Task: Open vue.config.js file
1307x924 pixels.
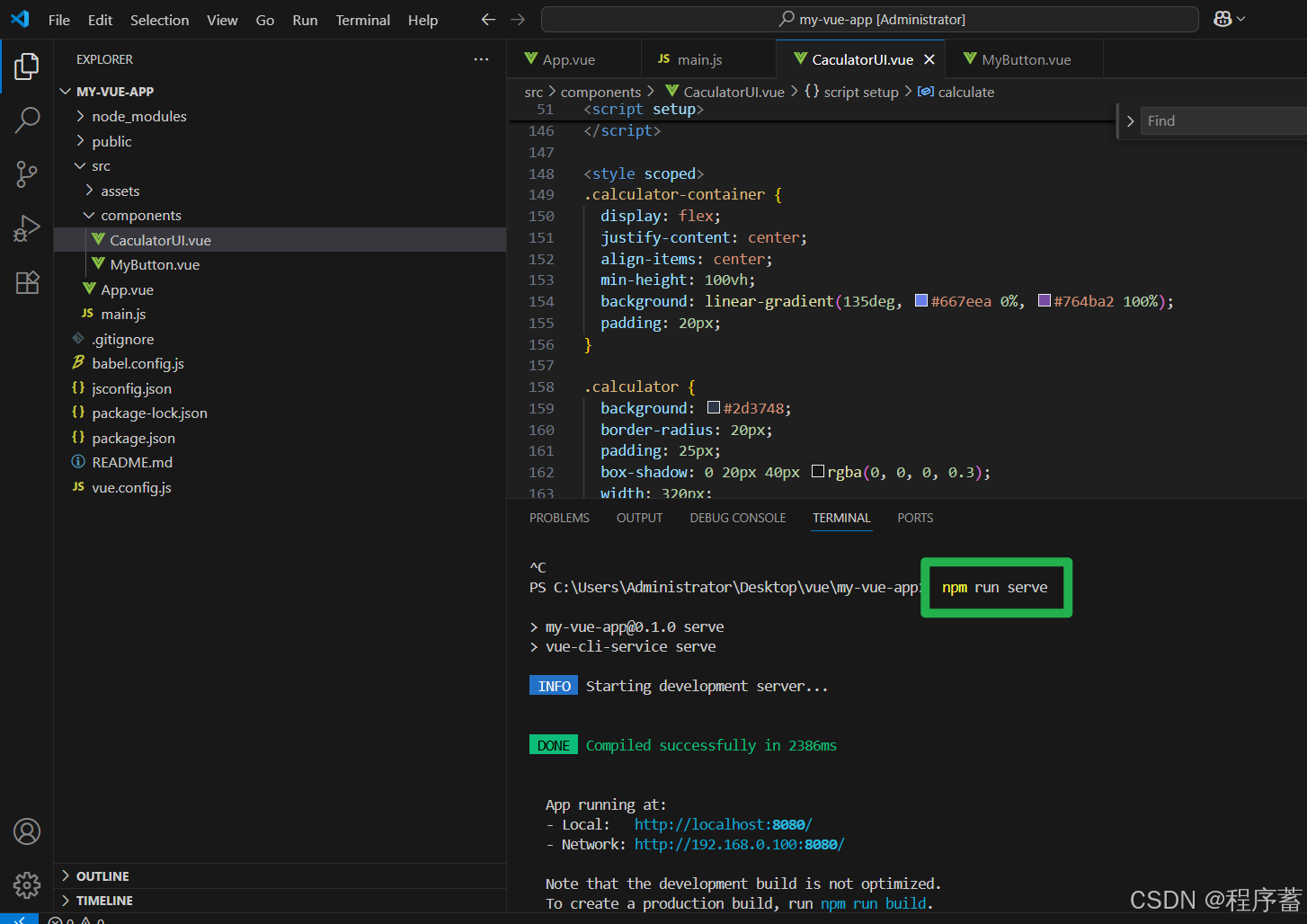Action: (x=280, y=487)
